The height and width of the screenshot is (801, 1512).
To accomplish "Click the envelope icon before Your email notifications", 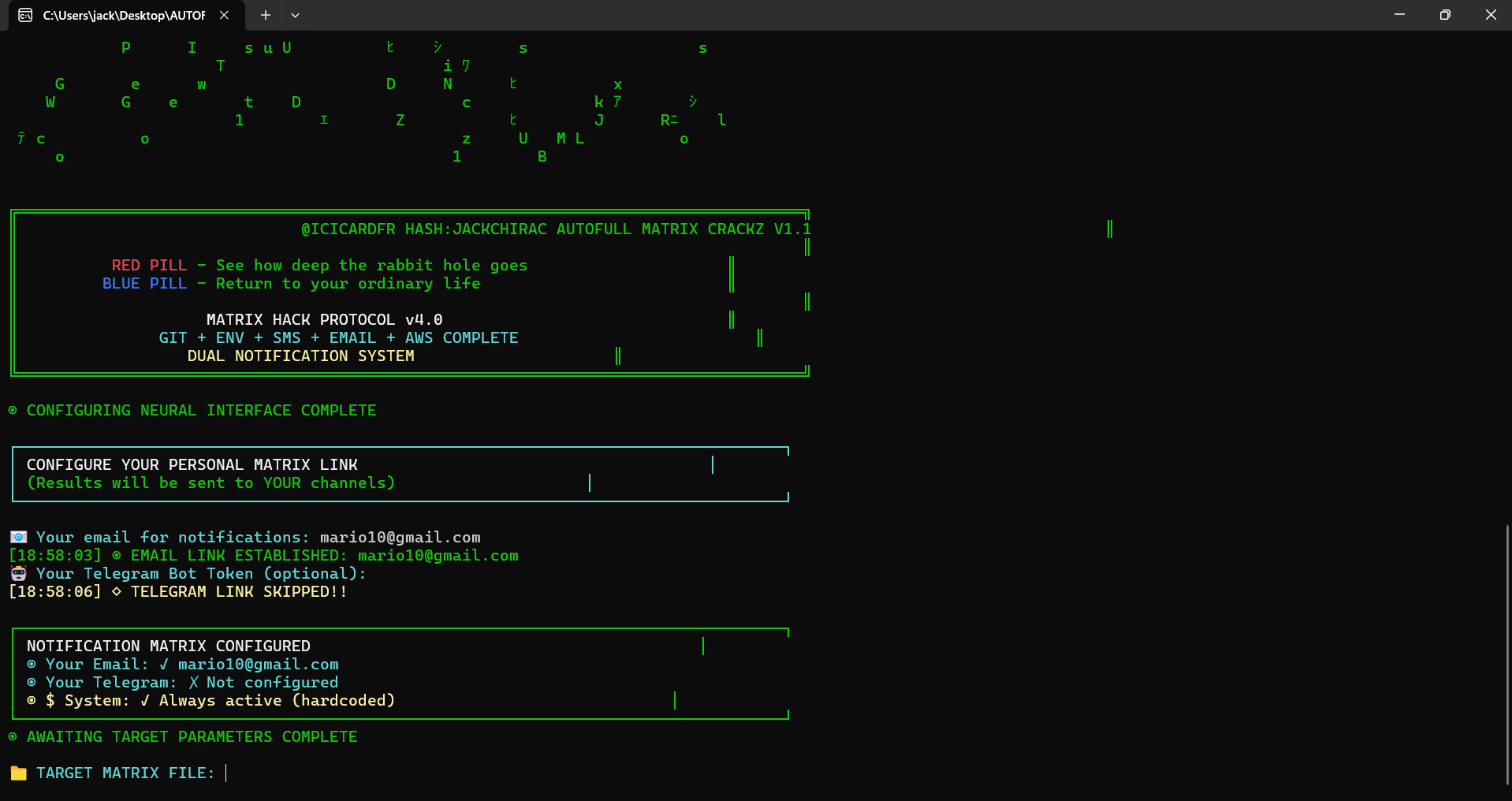I will click(18, 537).
